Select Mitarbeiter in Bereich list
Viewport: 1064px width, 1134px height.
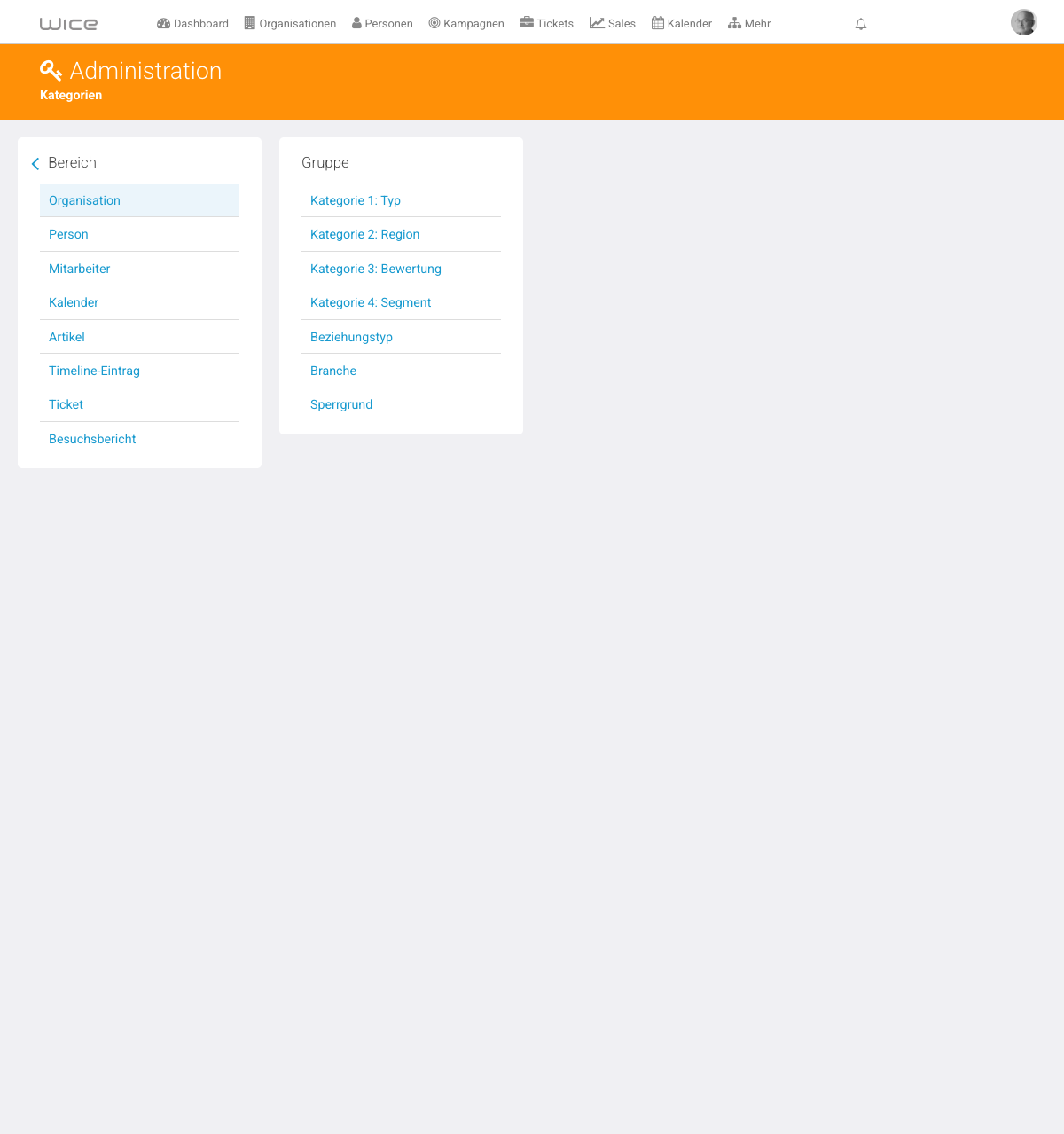(139, 269)
